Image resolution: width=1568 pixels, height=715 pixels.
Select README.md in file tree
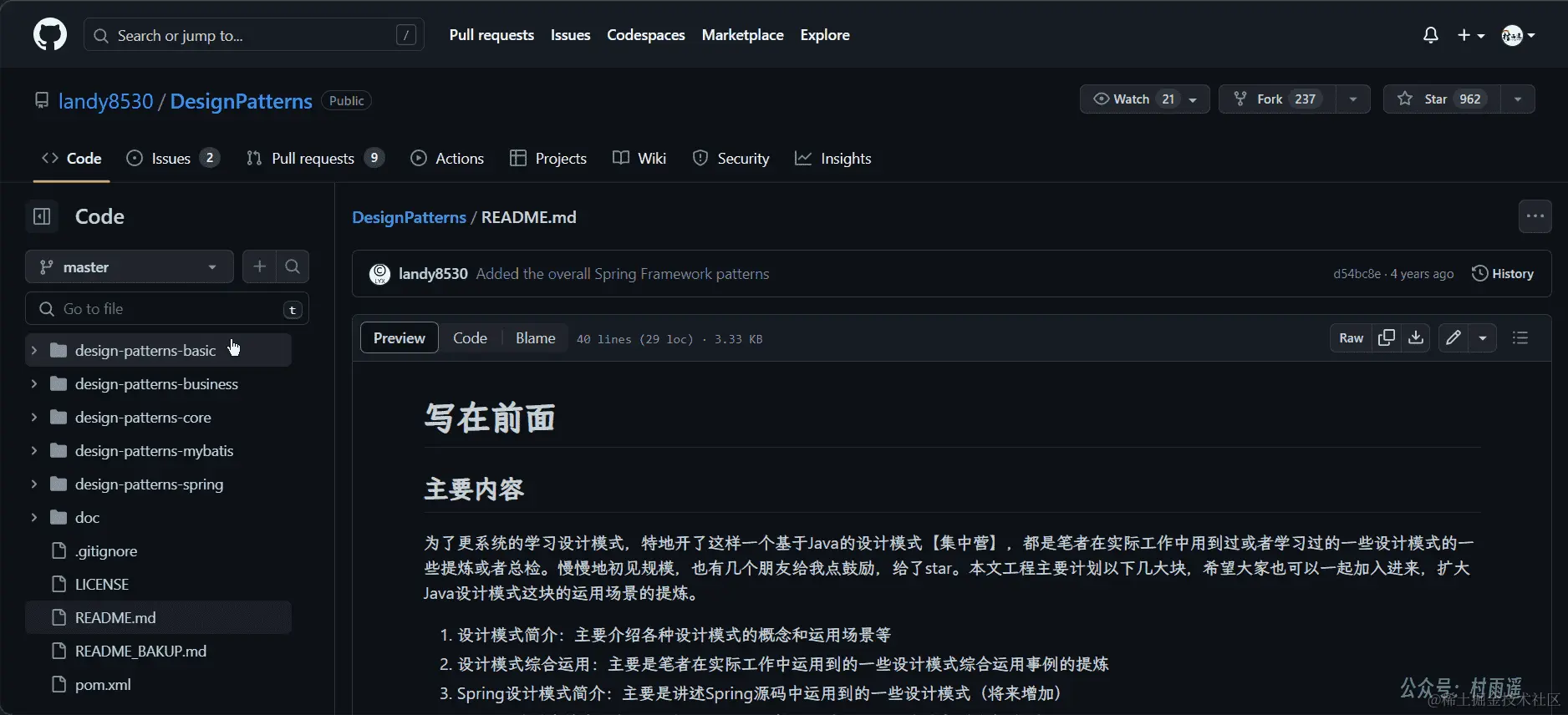pos(159,617)
